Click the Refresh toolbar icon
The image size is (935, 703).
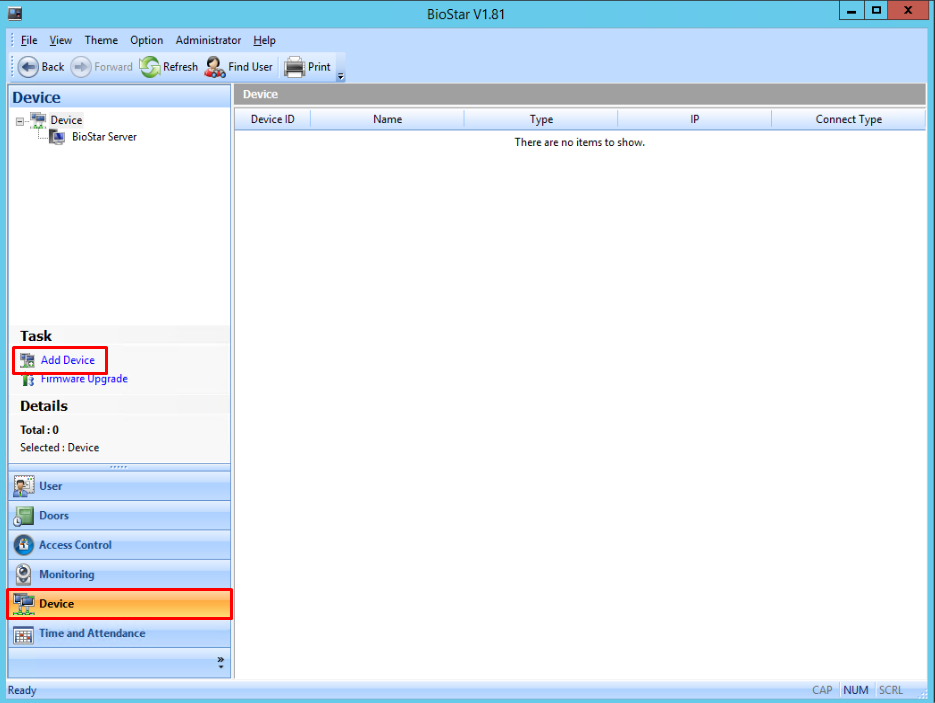tap(148, 66)
